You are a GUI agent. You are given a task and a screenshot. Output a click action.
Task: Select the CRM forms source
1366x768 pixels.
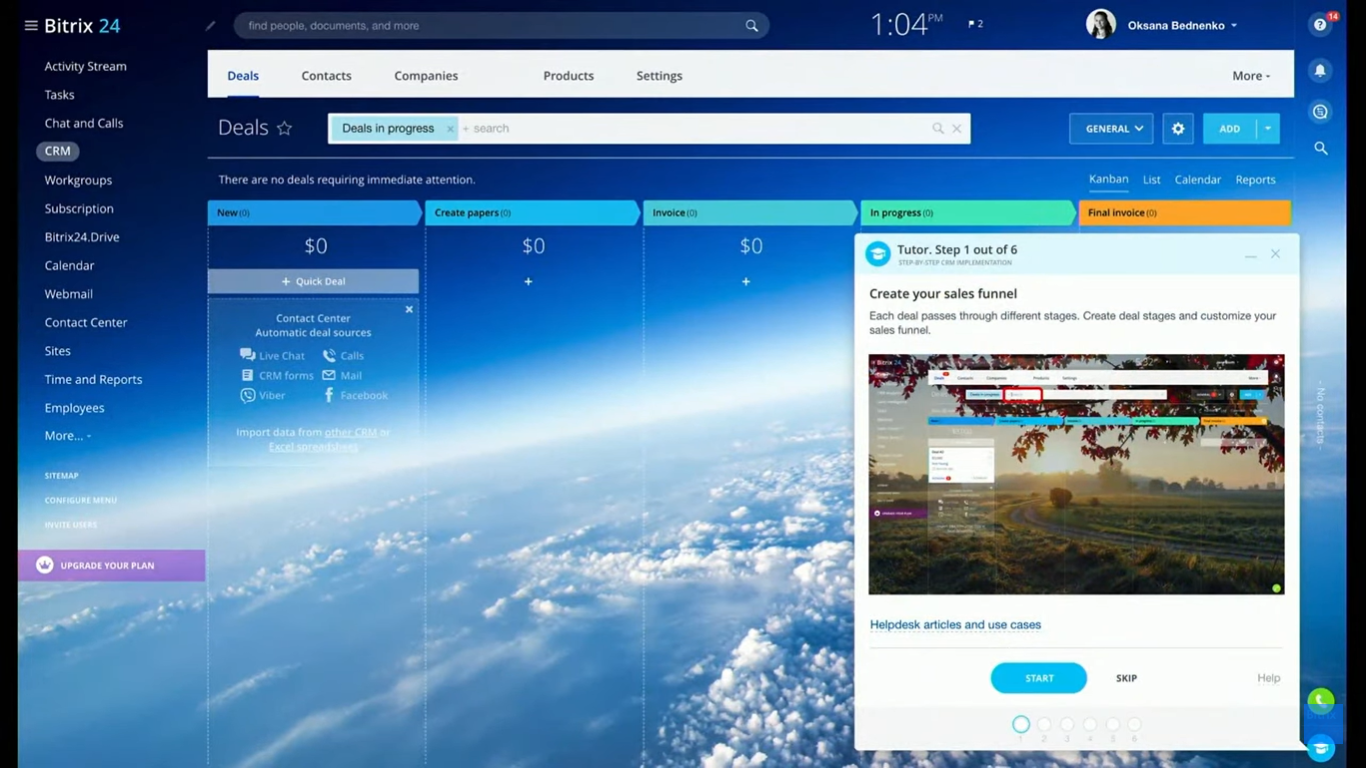(x=278, y=375)
